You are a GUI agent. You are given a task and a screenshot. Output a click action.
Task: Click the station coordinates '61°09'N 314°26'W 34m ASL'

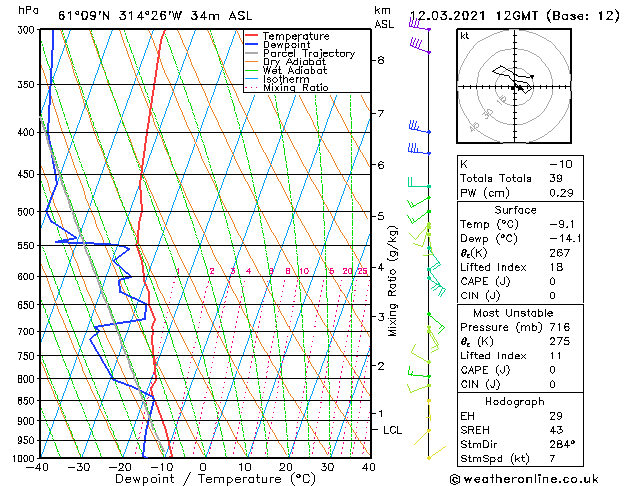tap(155, 16)
